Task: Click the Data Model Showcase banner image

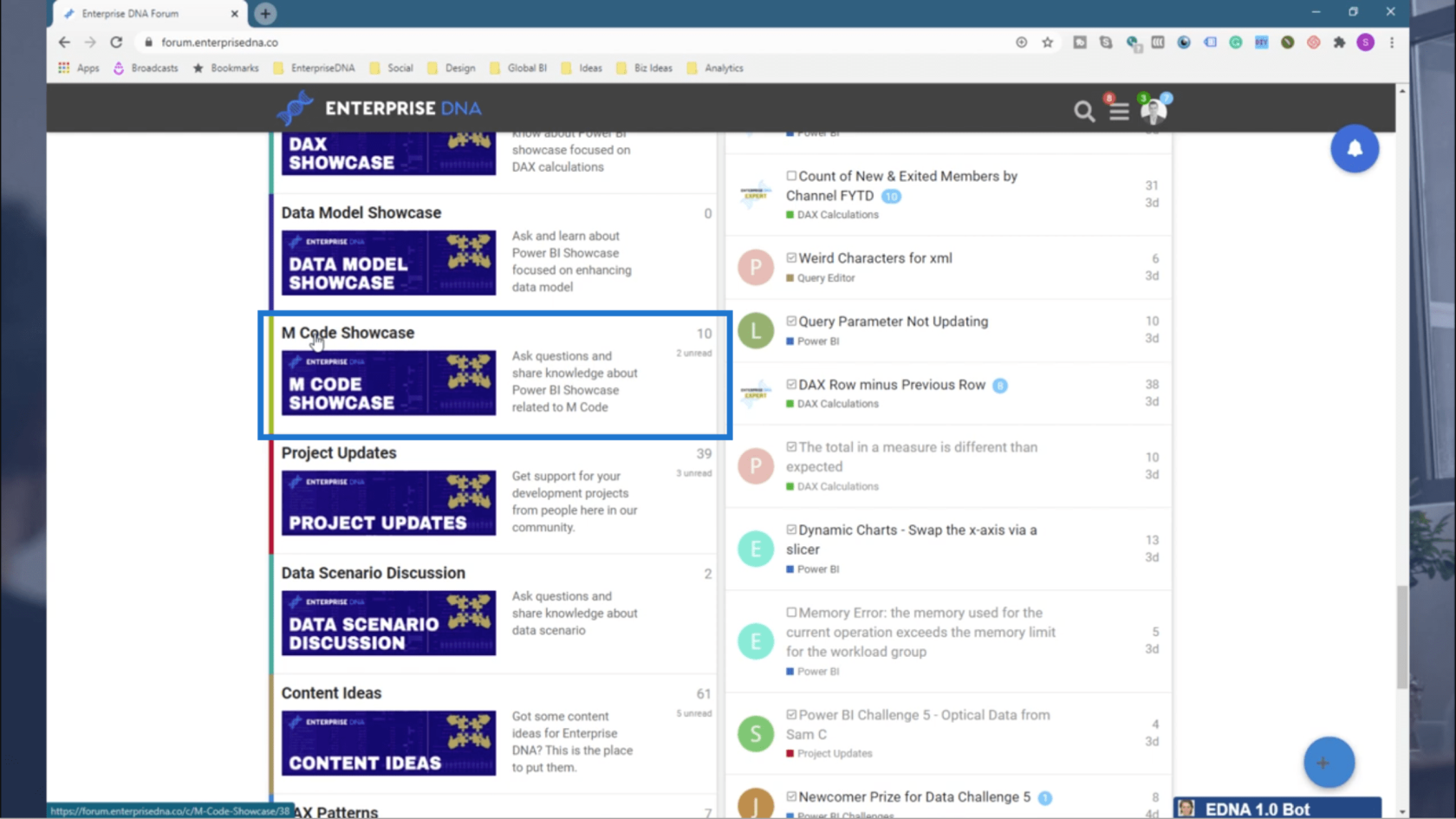Action: (388, 263)
